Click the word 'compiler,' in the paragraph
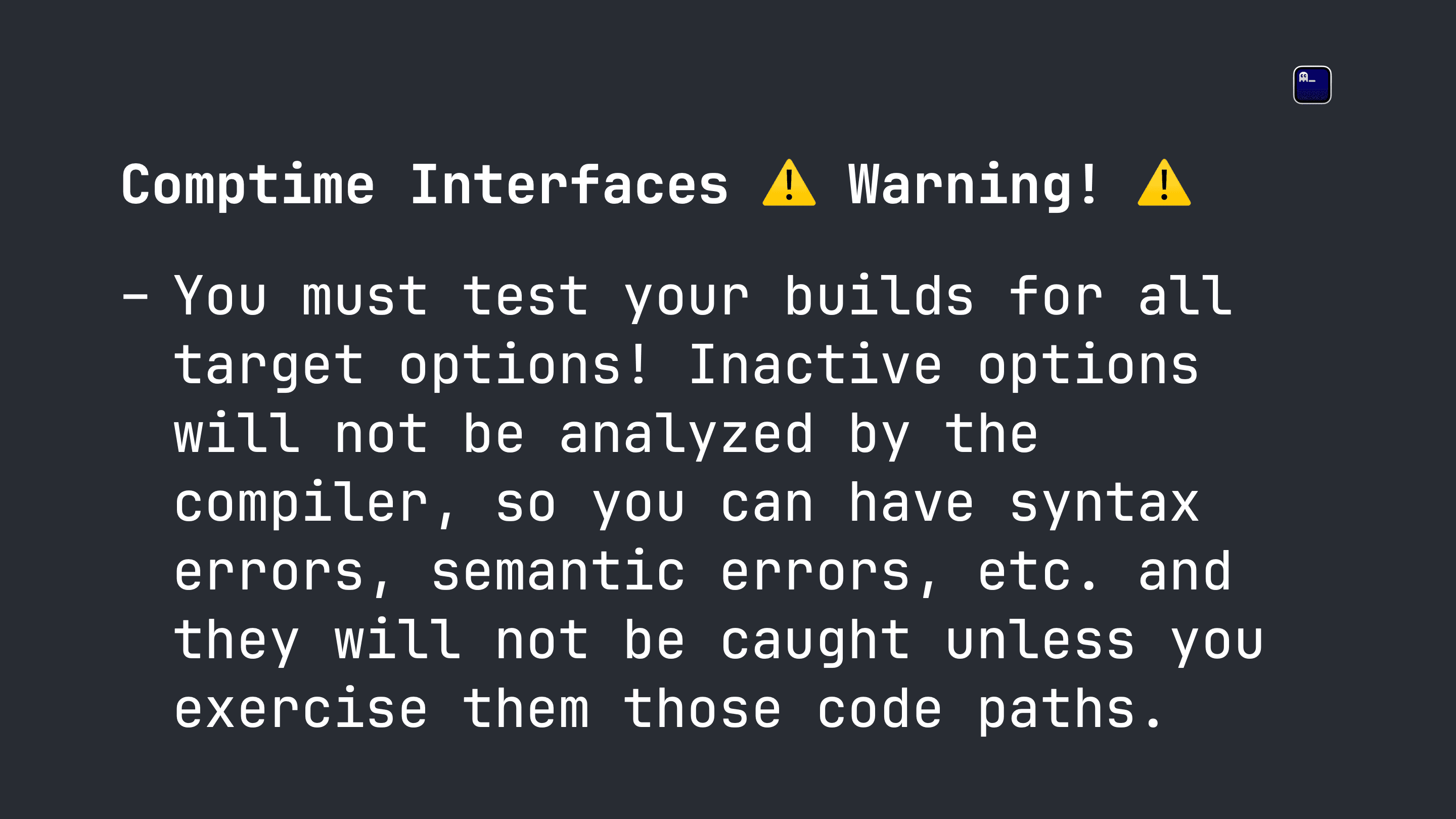Viewport: 1456px width, 819px height. 314,503
